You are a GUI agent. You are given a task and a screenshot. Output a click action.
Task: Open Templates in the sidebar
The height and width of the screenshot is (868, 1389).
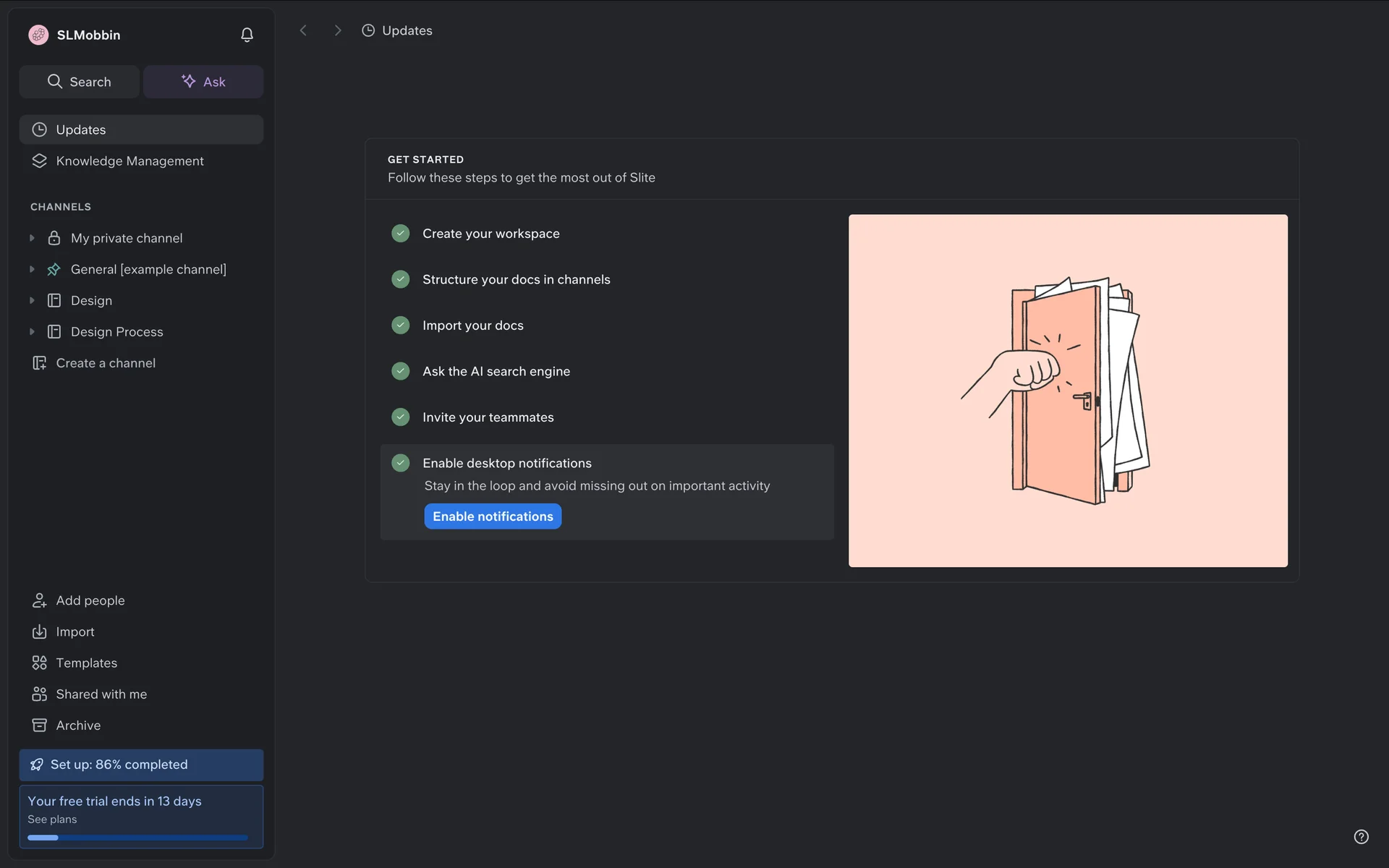tap(86, 663)
